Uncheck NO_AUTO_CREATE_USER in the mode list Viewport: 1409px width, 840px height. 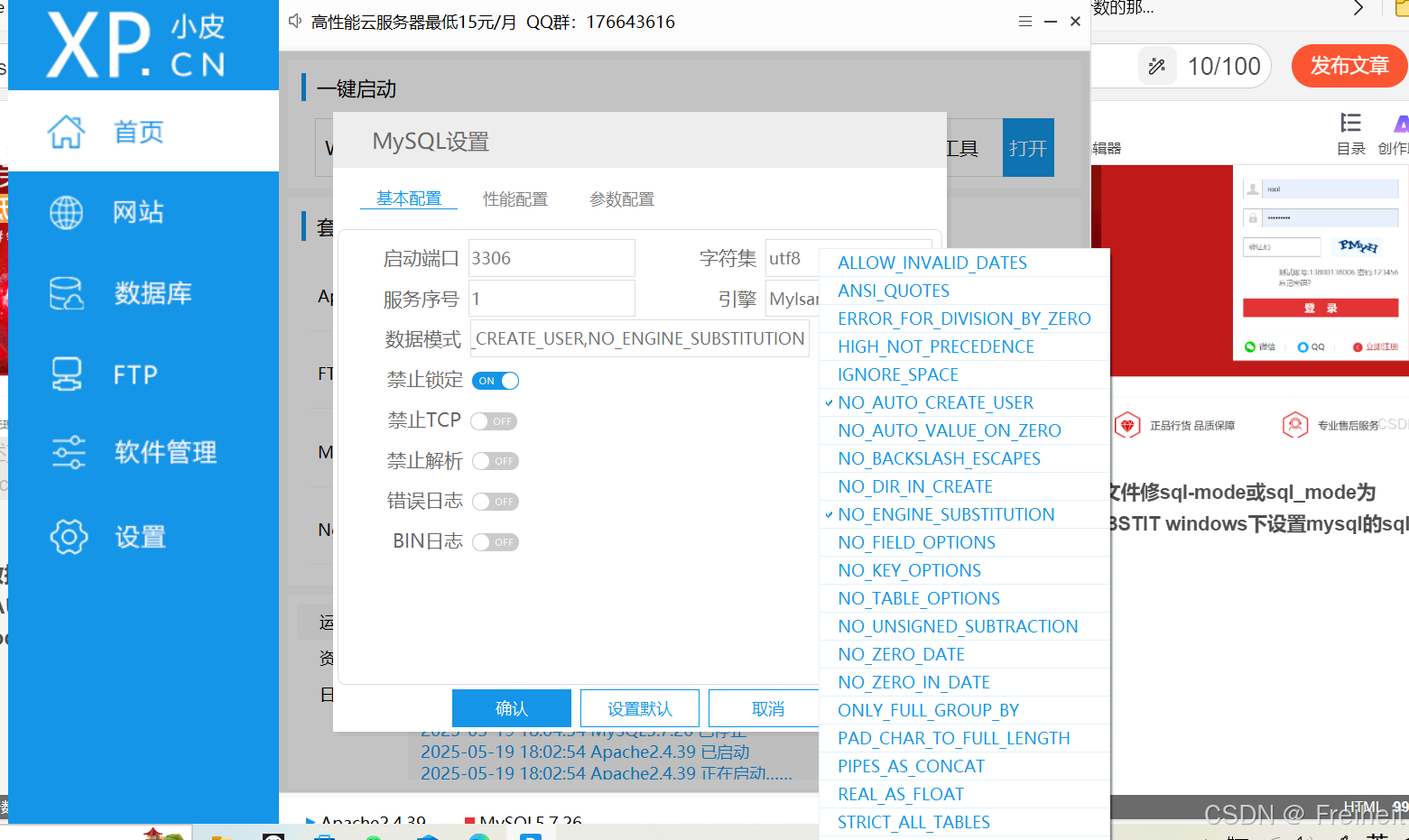pyautogui.click(x=964, y=402)
